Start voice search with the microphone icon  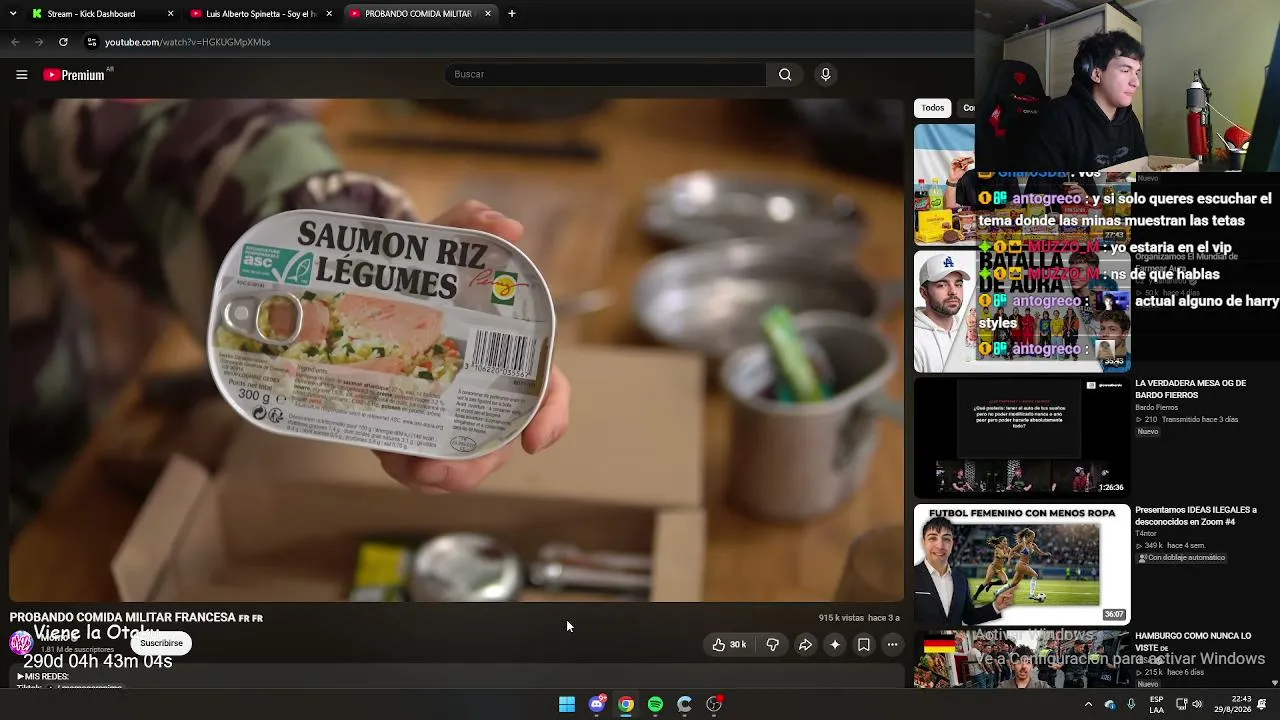point(825,74)
